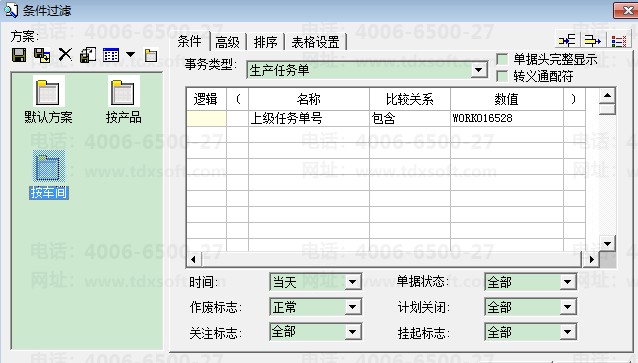Click the save scheme floppy icon

[x=19, y=55]
